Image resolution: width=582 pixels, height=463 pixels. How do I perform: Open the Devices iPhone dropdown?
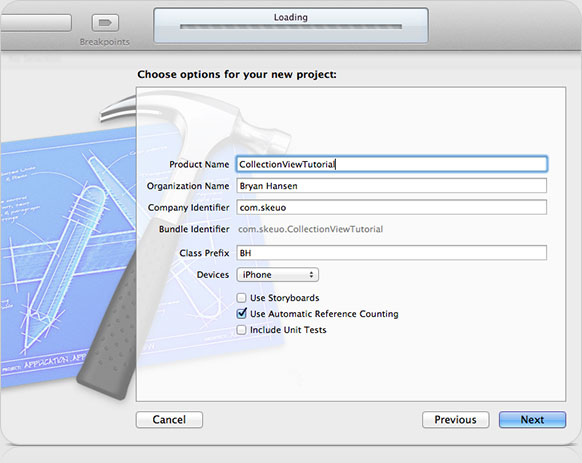[x=277, y=275]
